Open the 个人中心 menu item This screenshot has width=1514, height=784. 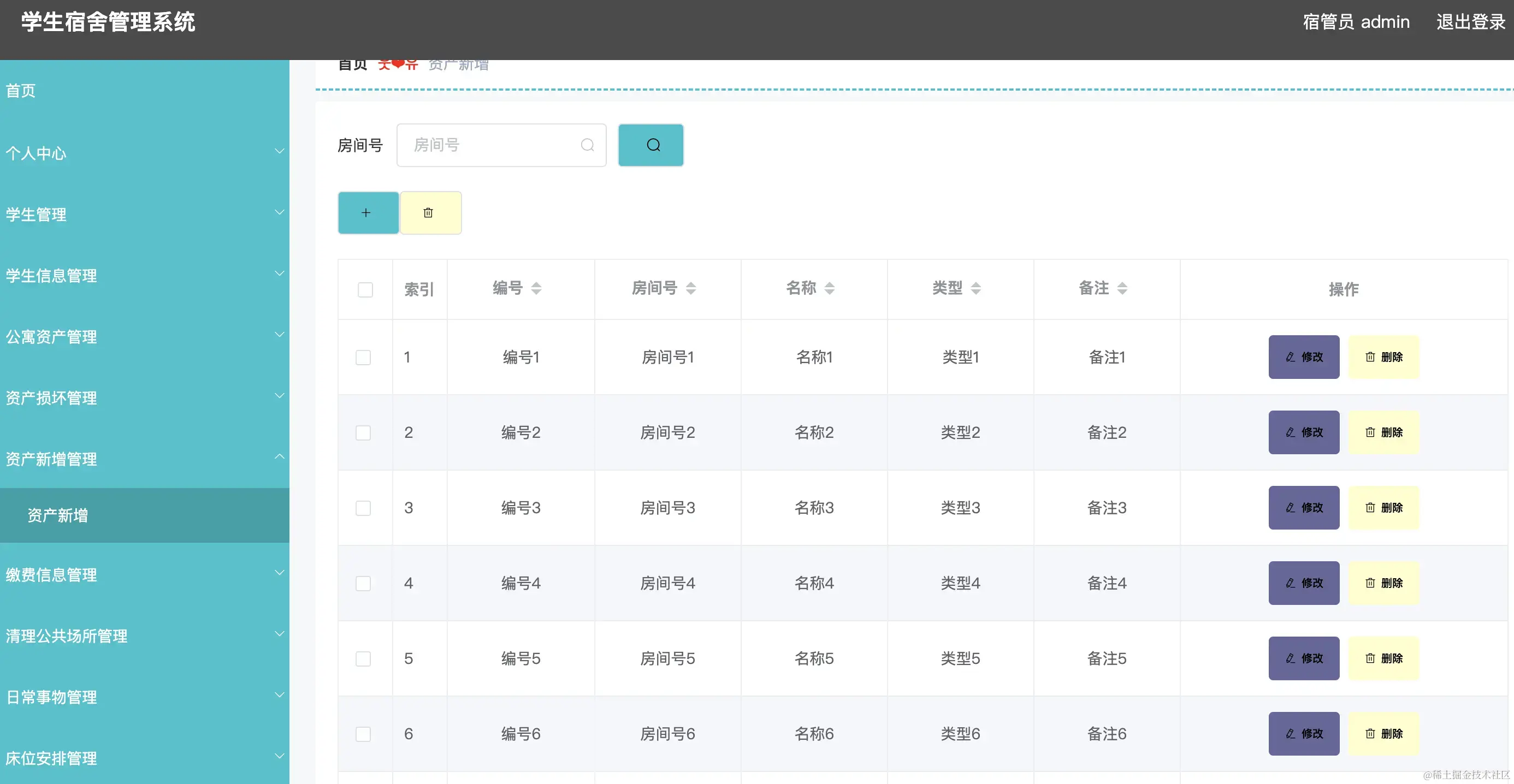[x=145, y=153]
